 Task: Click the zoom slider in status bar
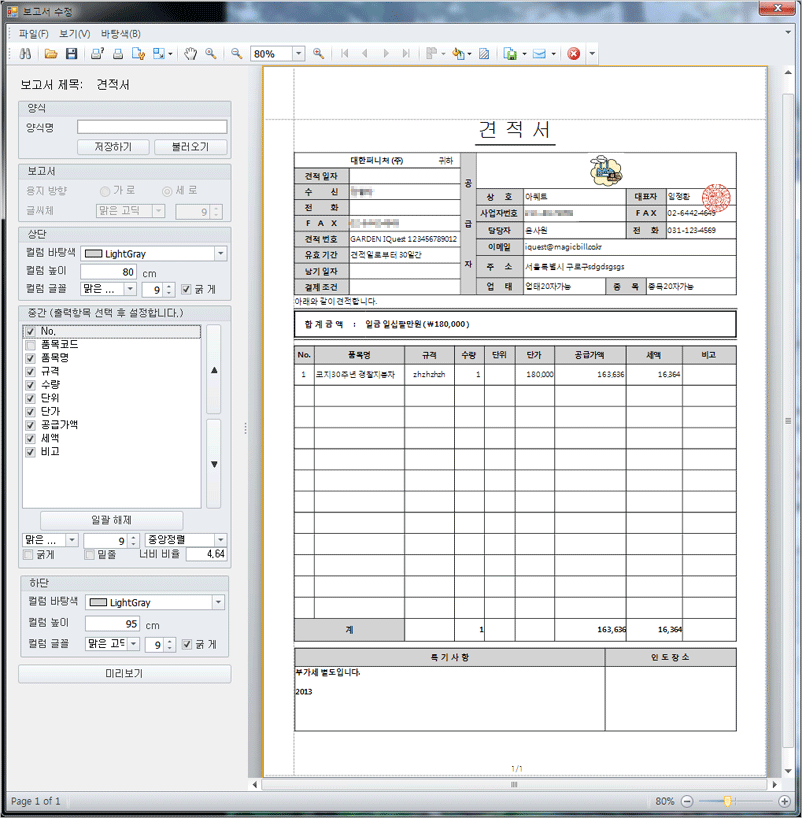[x=728, y=801]
